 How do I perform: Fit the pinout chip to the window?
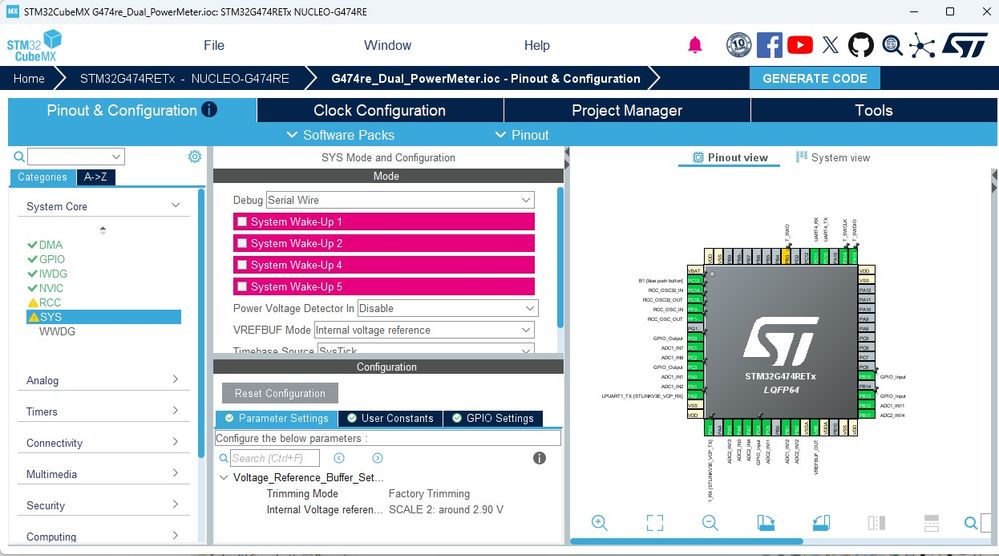(654, 523)
